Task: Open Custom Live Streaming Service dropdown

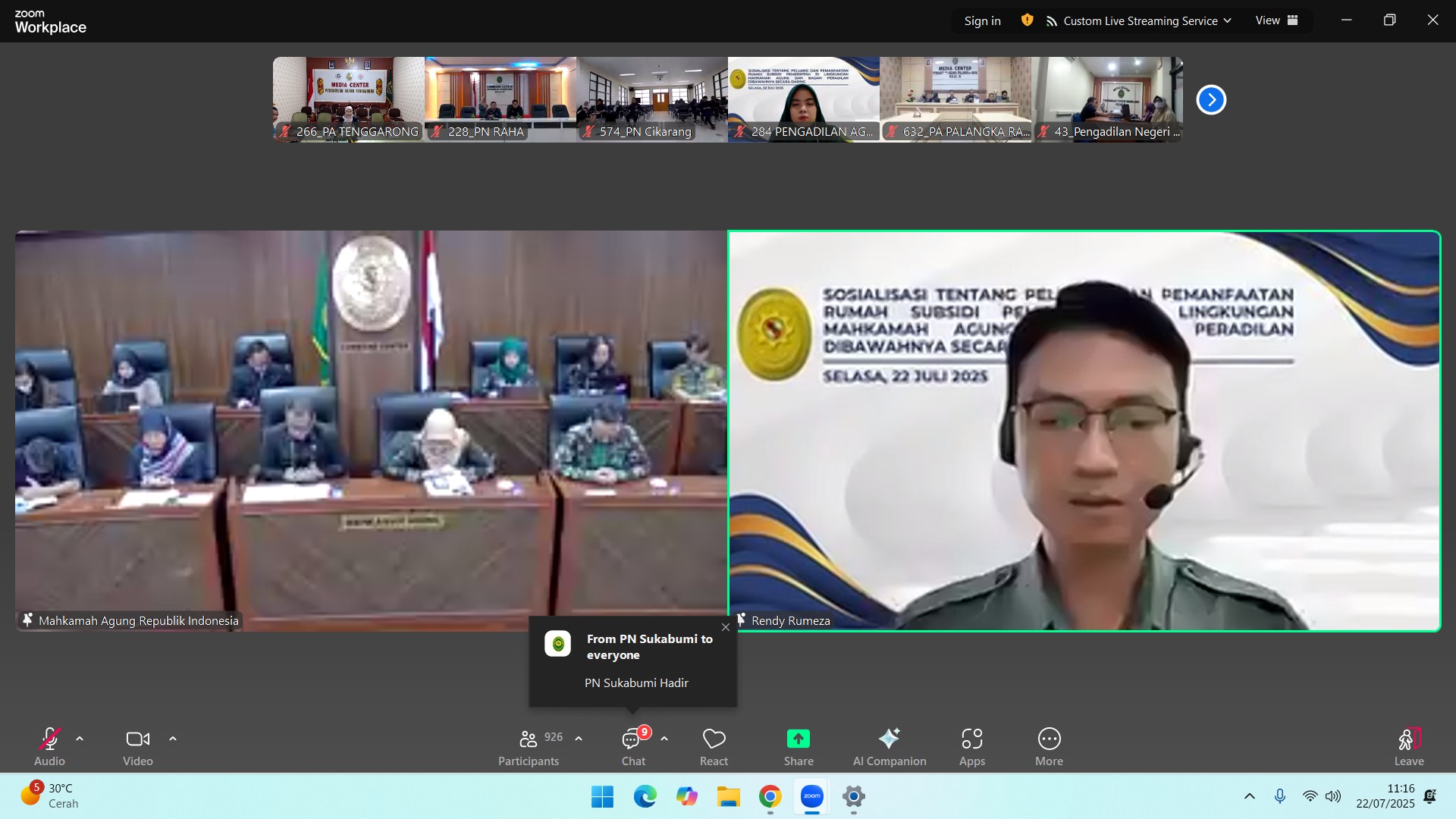Action: tap(1139, 20)
